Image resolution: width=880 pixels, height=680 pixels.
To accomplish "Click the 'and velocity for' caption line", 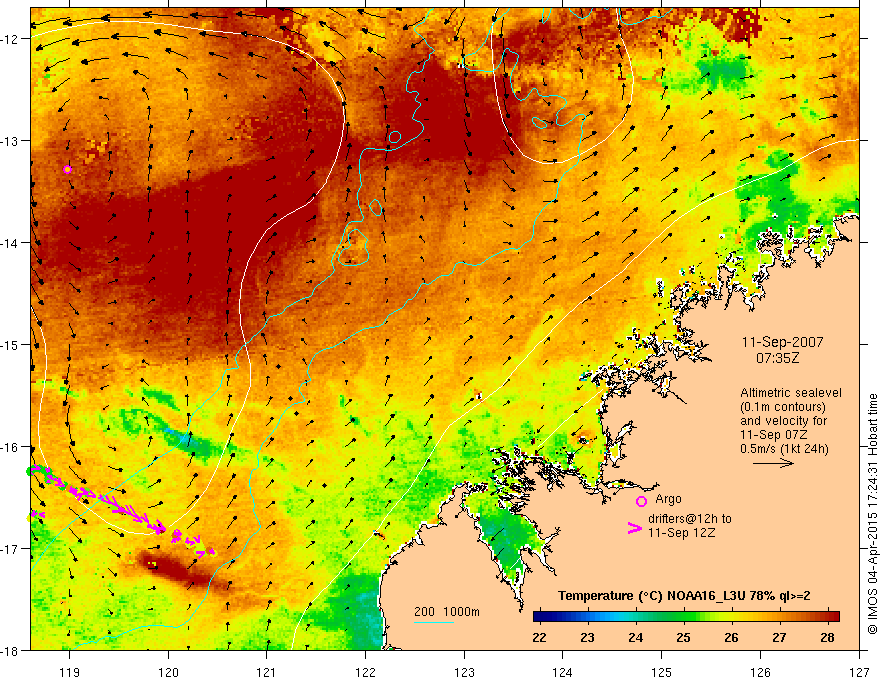I will coord(783,421).
